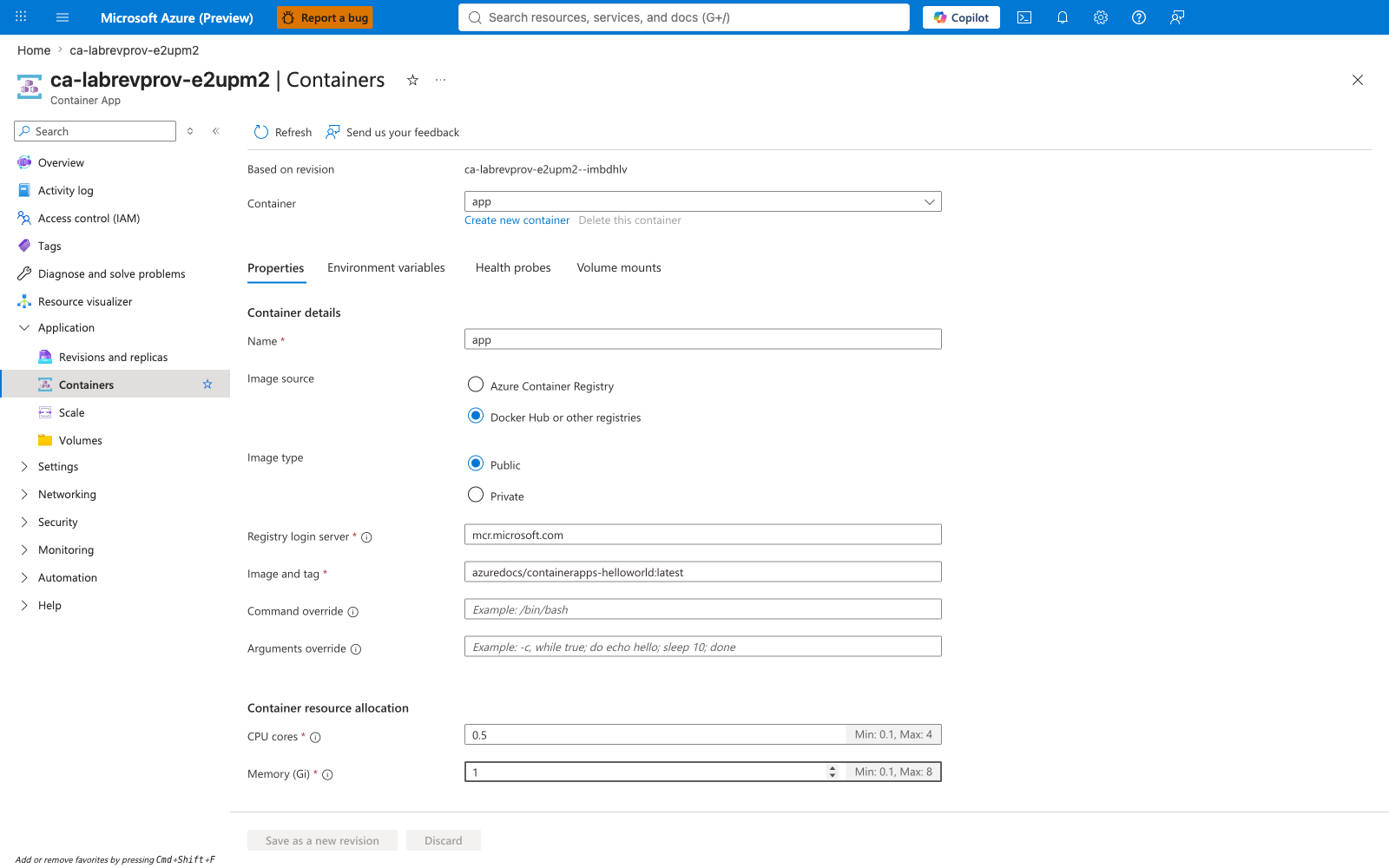The height and width of the screenshot is (868, 1389).
Task: Open Revisions and replicas
Action: pyautogui.click(x=114, y=357)
